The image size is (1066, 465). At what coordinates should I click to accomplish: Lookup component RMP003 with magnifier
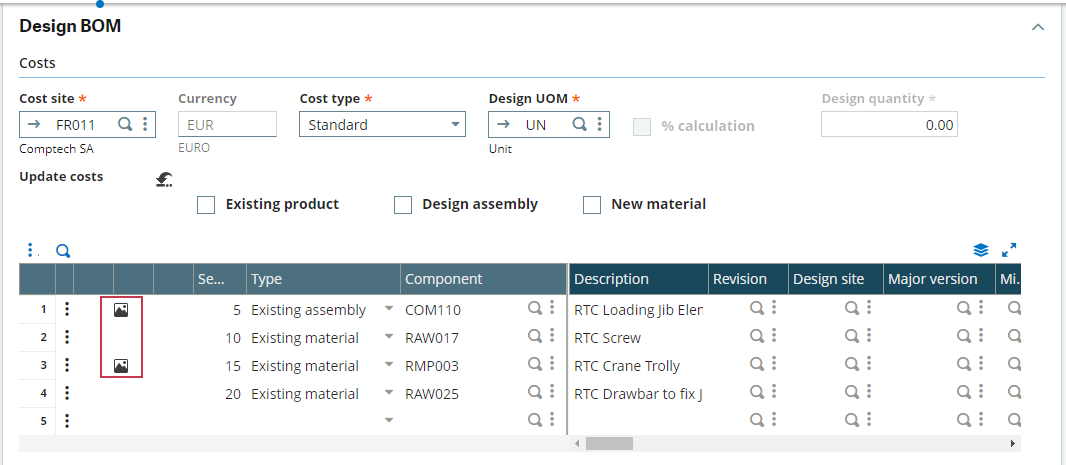535,364
